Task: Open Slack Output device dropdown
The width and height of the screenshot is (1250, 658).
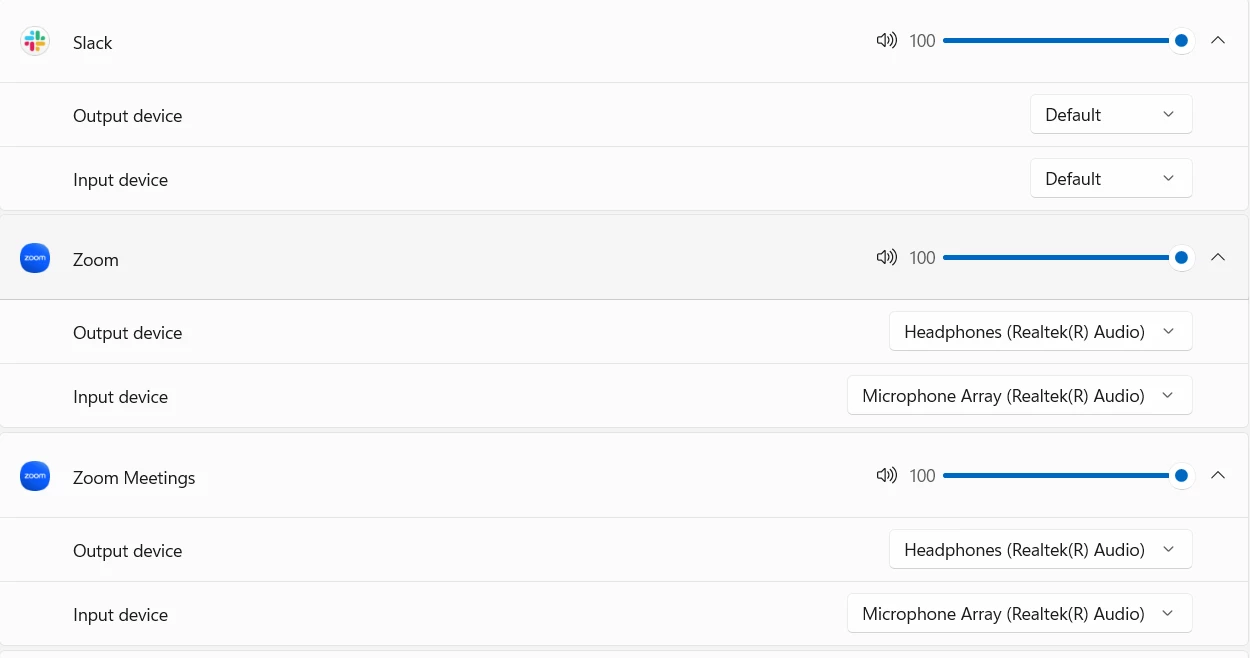Action: (1111, 114)
